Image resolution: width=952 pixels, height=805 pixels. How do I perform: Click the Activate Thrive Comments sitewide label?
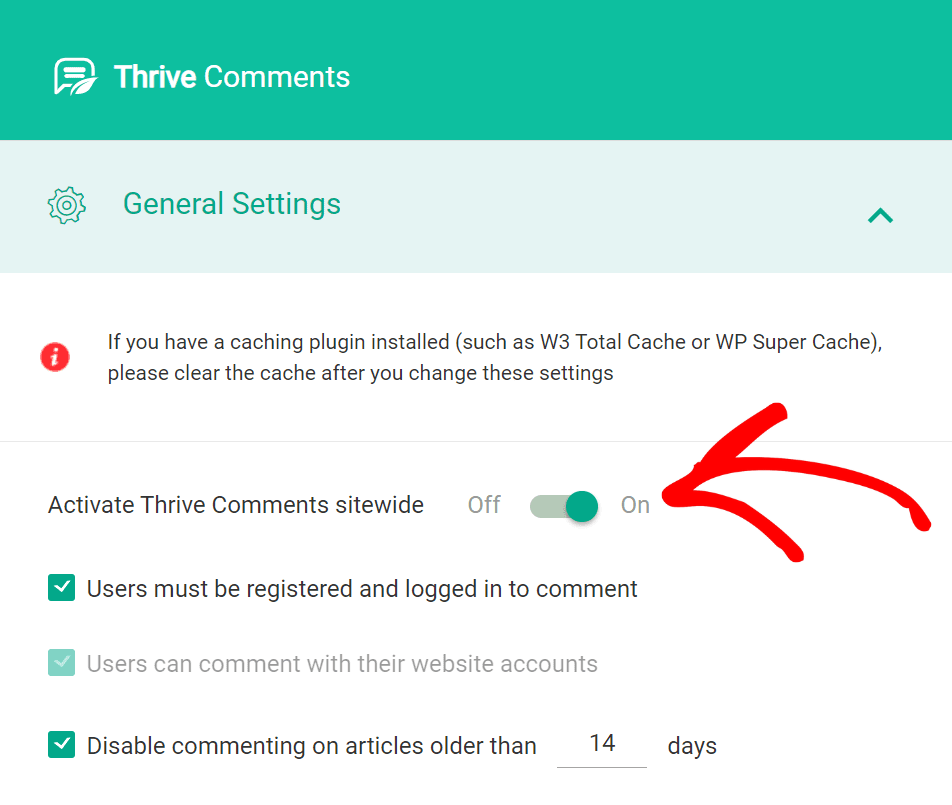pyautogui.click(x=236, y=505)
